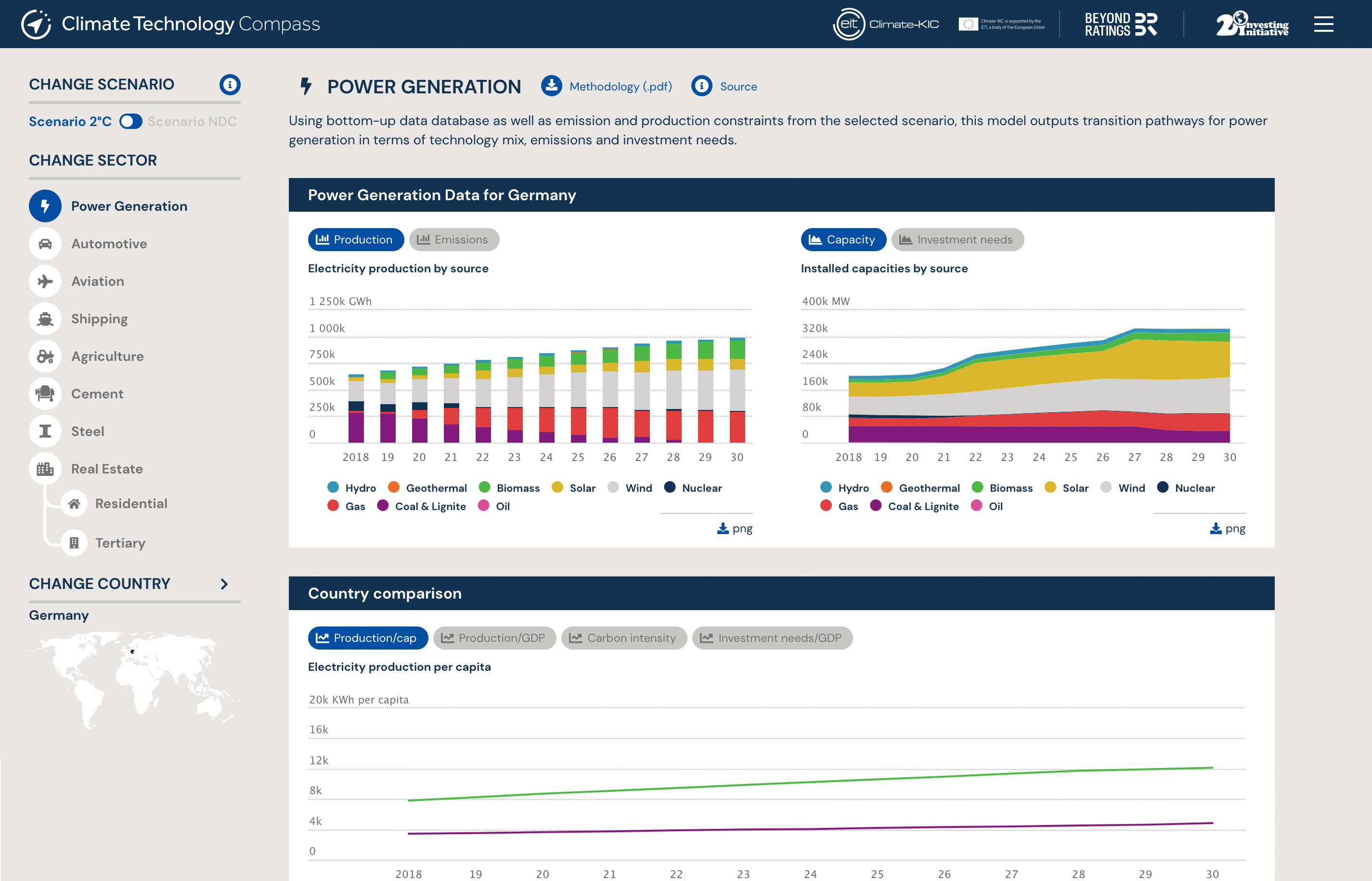The width and height of the screenshot is (1372, 881).
Task: Toggle Coal & Lignite in production legend
Action: pyautogui.click(x=421, y=506)
